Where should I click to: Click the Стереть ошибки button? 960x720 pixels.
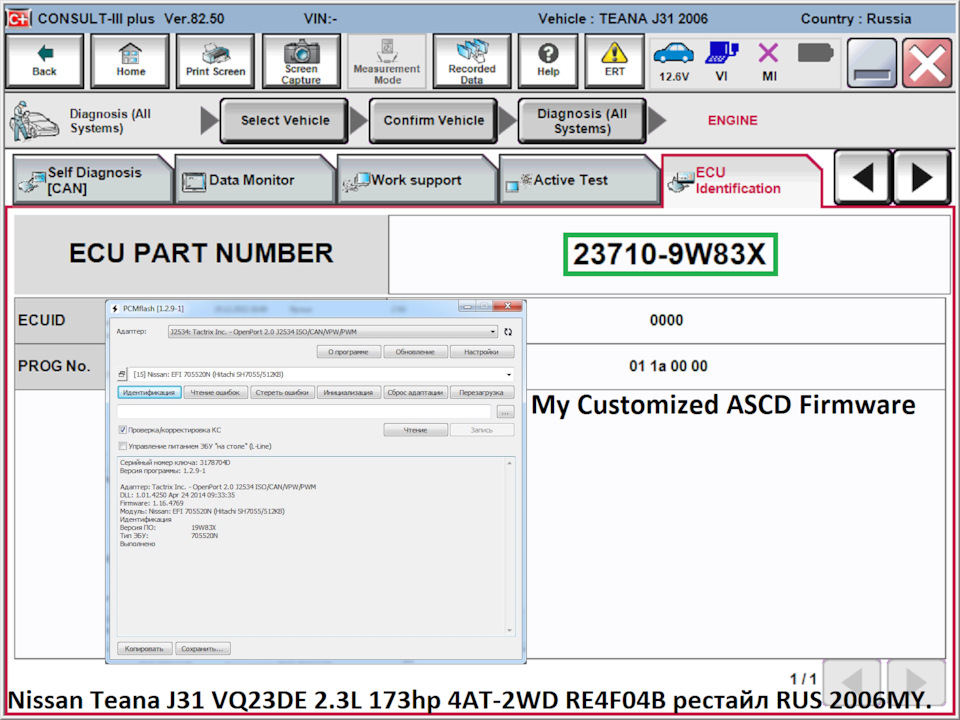pos(282,392)
